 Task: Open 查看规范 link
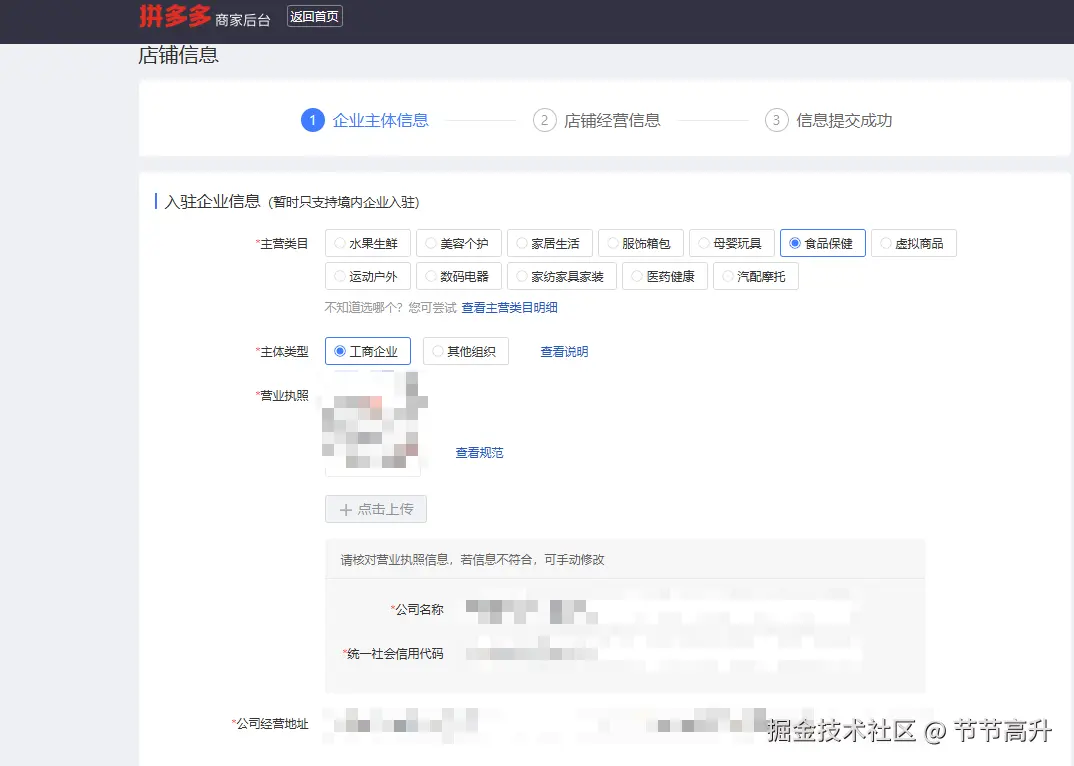tap(479, 453)
